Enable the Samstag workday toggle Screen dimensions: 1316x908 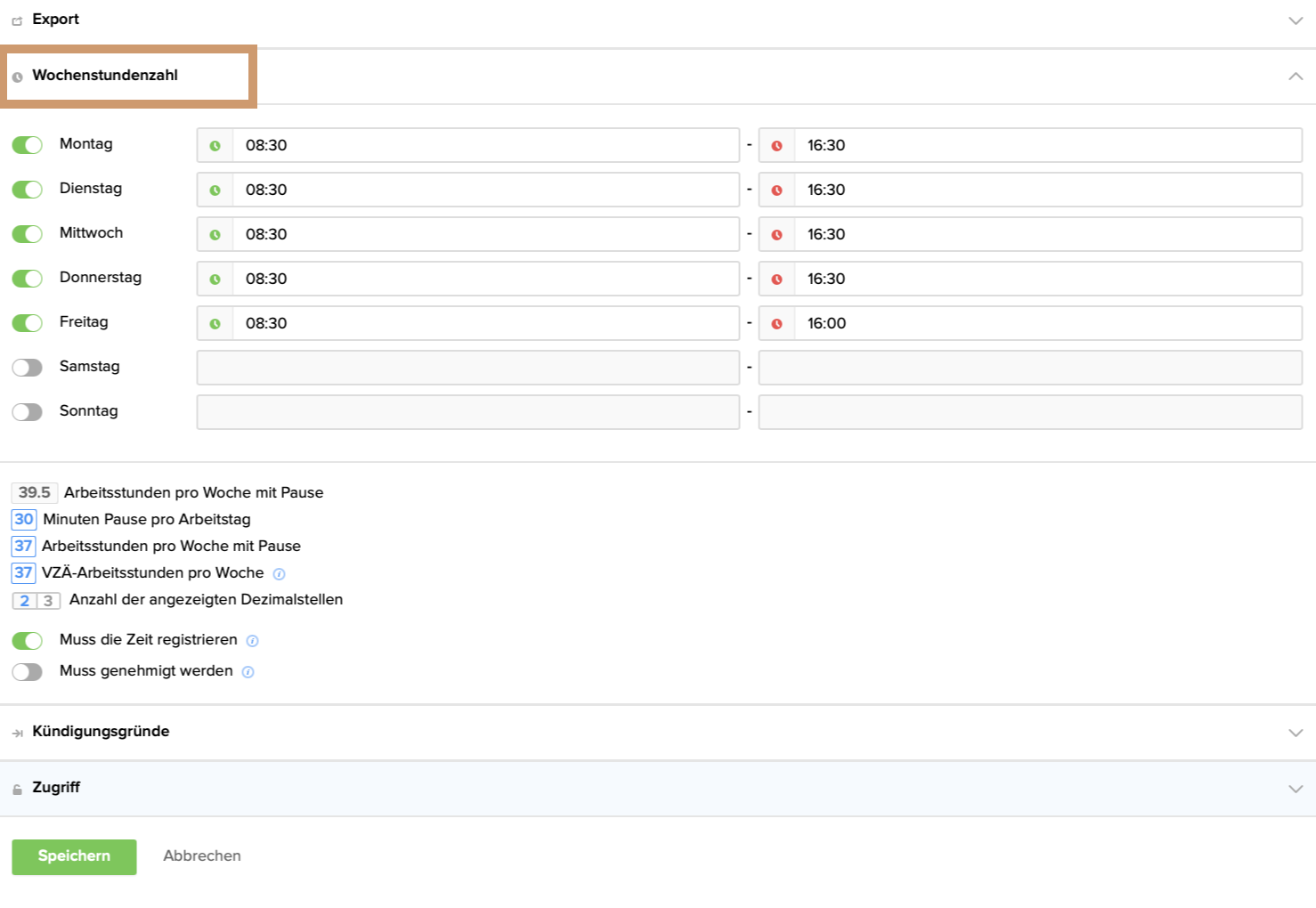pyautogui.click(x=28, y=368)
